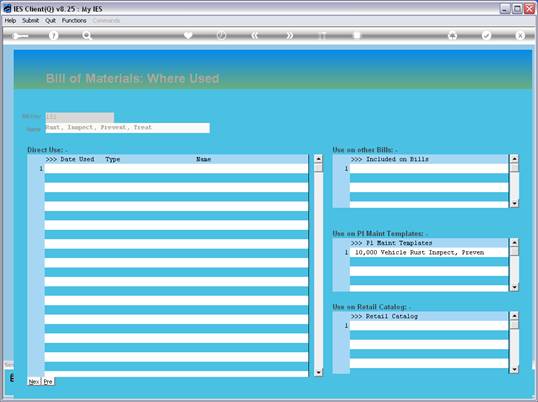
Task: Click the magnifier search icon
Action: coord(87,36)
